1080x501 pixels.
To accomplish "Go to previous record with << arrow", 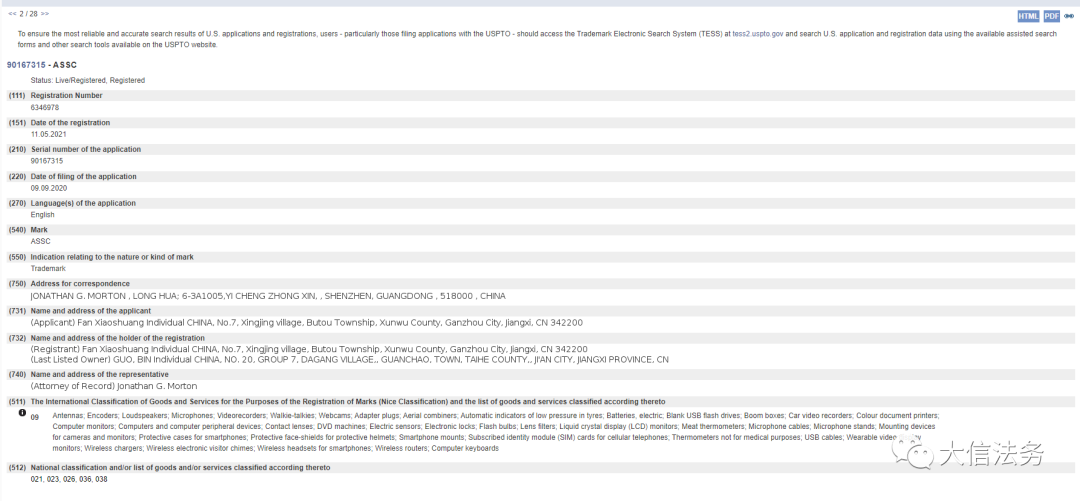I will 12,13.
